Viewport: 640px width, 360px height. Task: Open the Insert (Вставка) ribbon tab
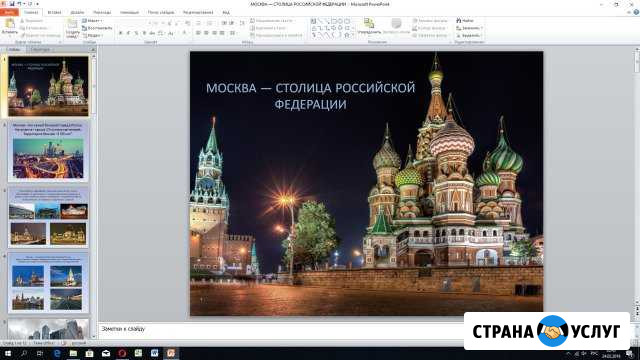click(x=54, y=12)
